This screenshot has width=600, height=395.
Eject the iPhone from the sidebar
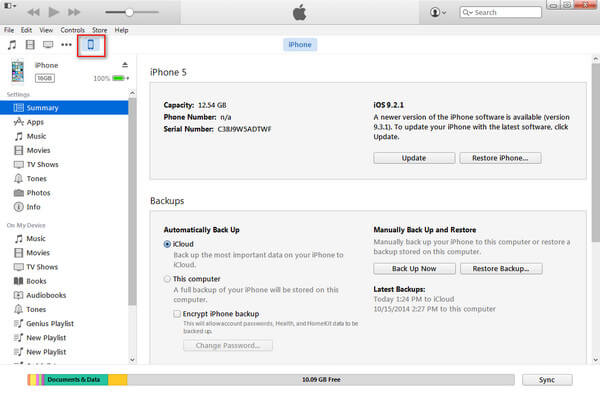point(125,65)
